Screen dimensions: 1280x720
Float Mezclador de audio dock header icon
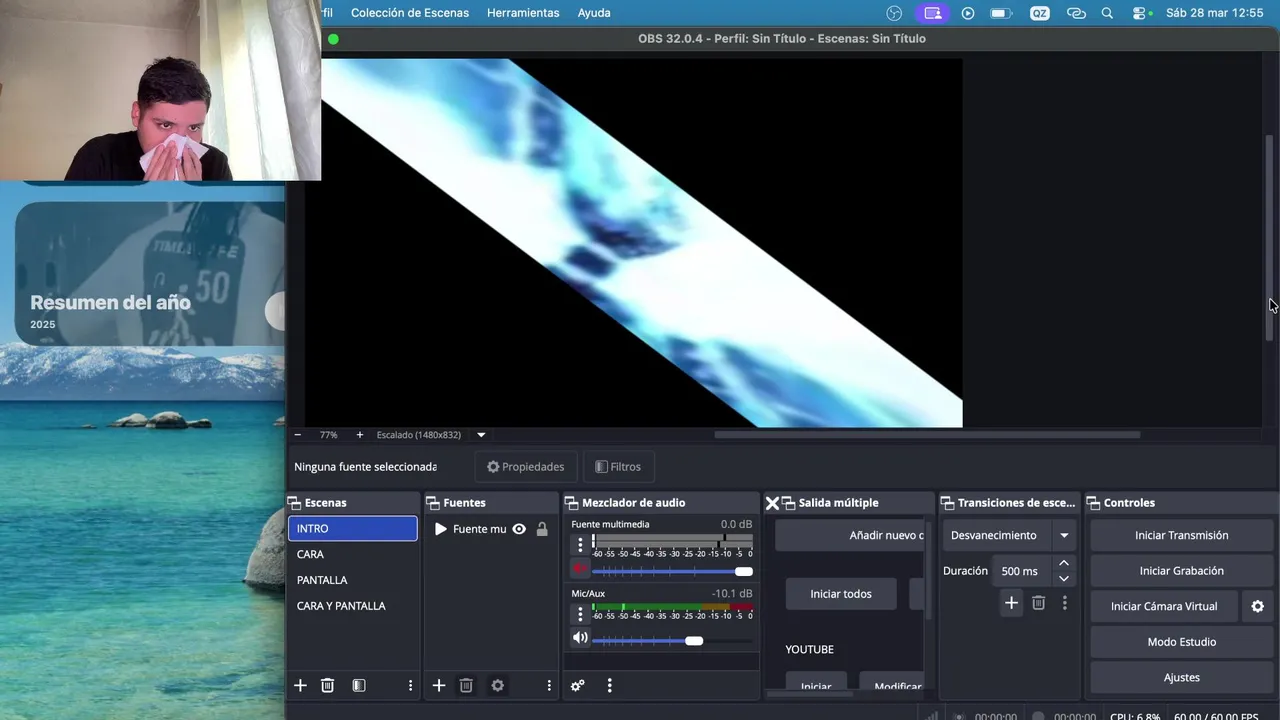[x=572, y=503]
